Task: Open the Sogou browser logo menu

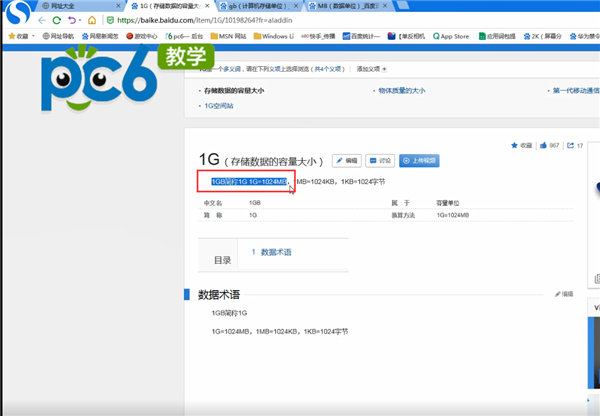Action: (x=18, y=12)
